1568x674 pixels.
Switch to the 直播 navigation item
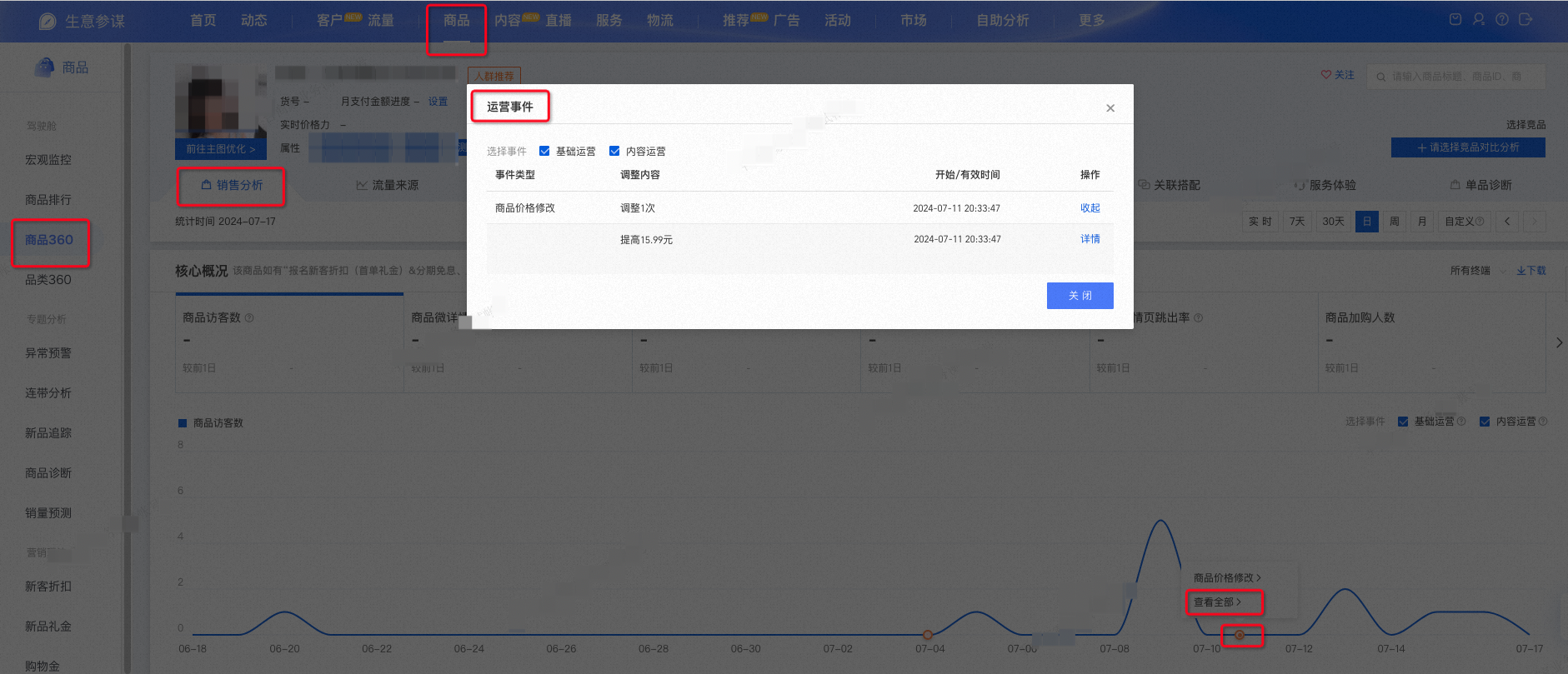[559, 20]
